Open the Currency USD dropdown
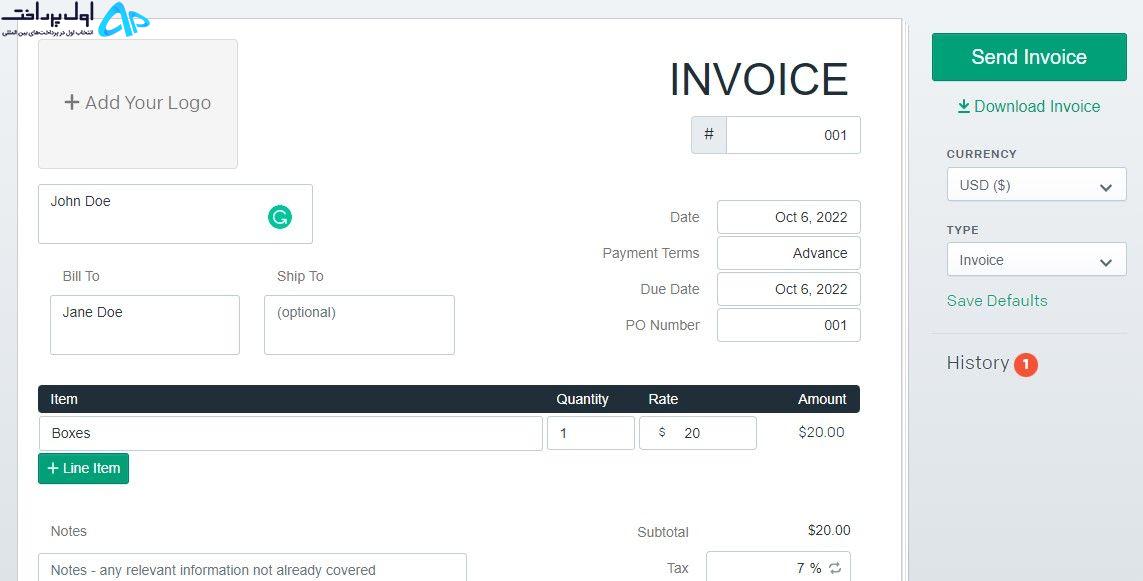Image resolution: width=1143 pixels, height=581 pixels. click(1036, 185)
